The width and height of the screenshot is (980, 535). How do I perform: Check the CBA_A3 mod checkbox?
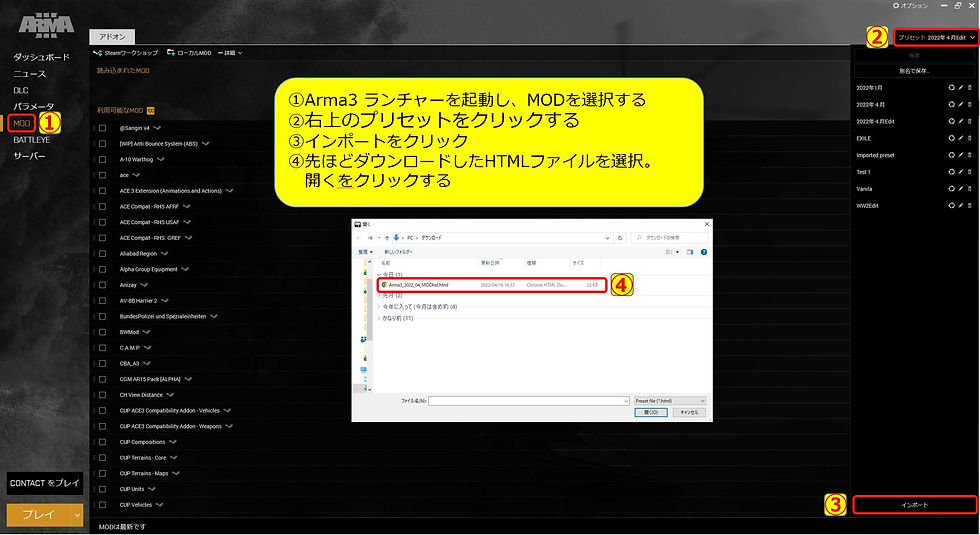[x=102, y=364]
